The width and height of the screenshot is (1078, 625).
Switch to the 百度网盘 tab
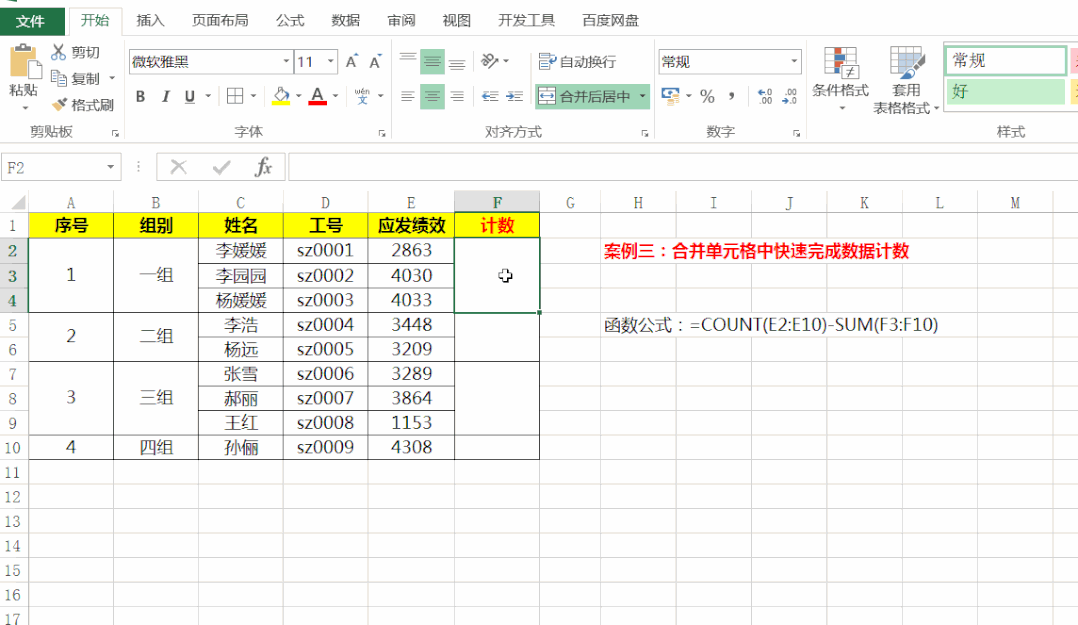tap(610, 21)
